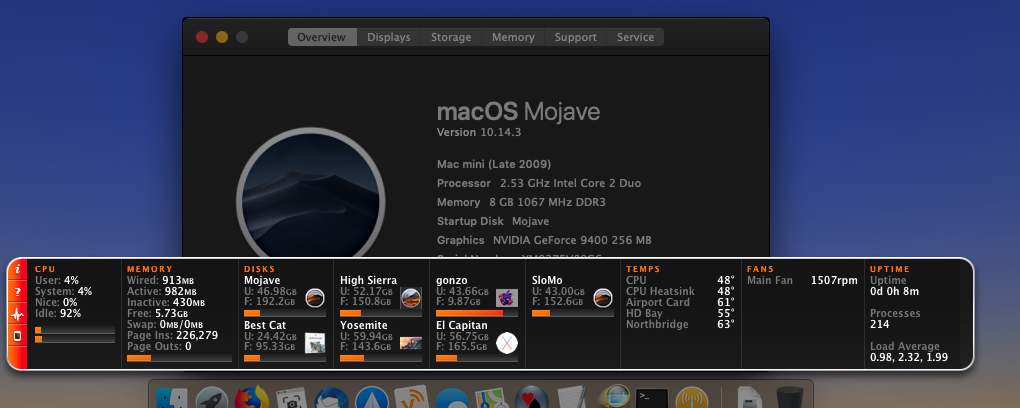Click the El Capitan disk X icon

tap(507, 343)
